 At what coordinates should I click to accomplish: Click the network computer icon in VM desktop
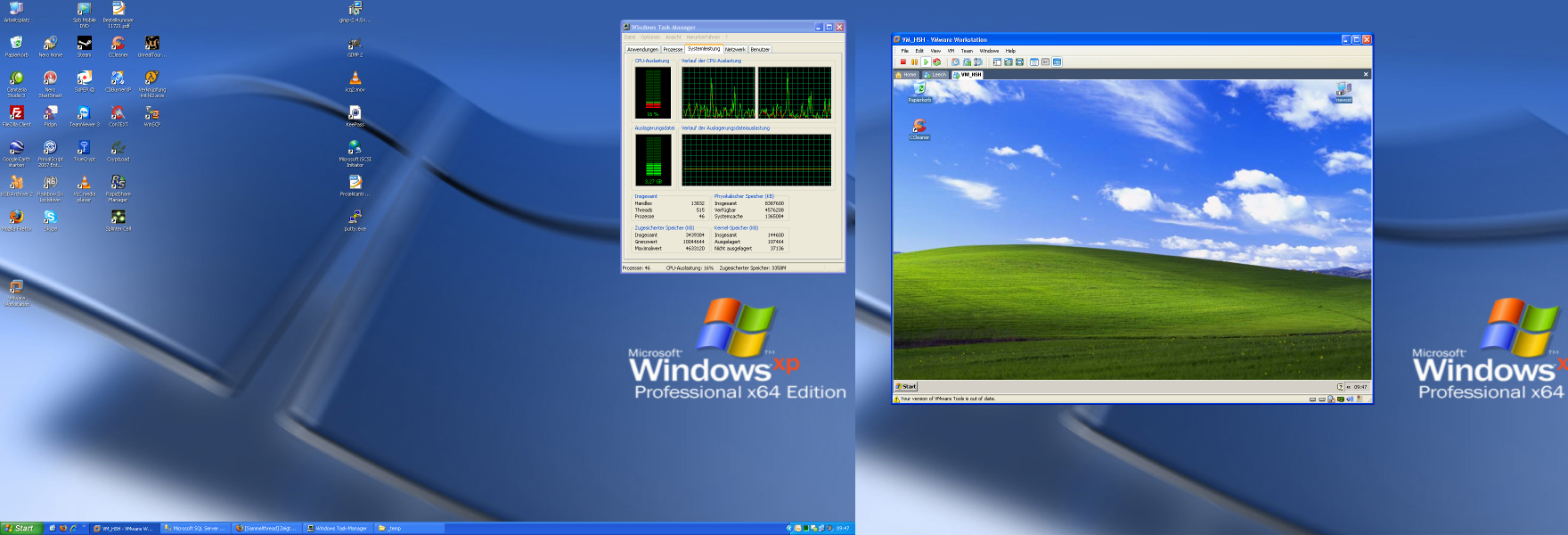point(1343,92)
